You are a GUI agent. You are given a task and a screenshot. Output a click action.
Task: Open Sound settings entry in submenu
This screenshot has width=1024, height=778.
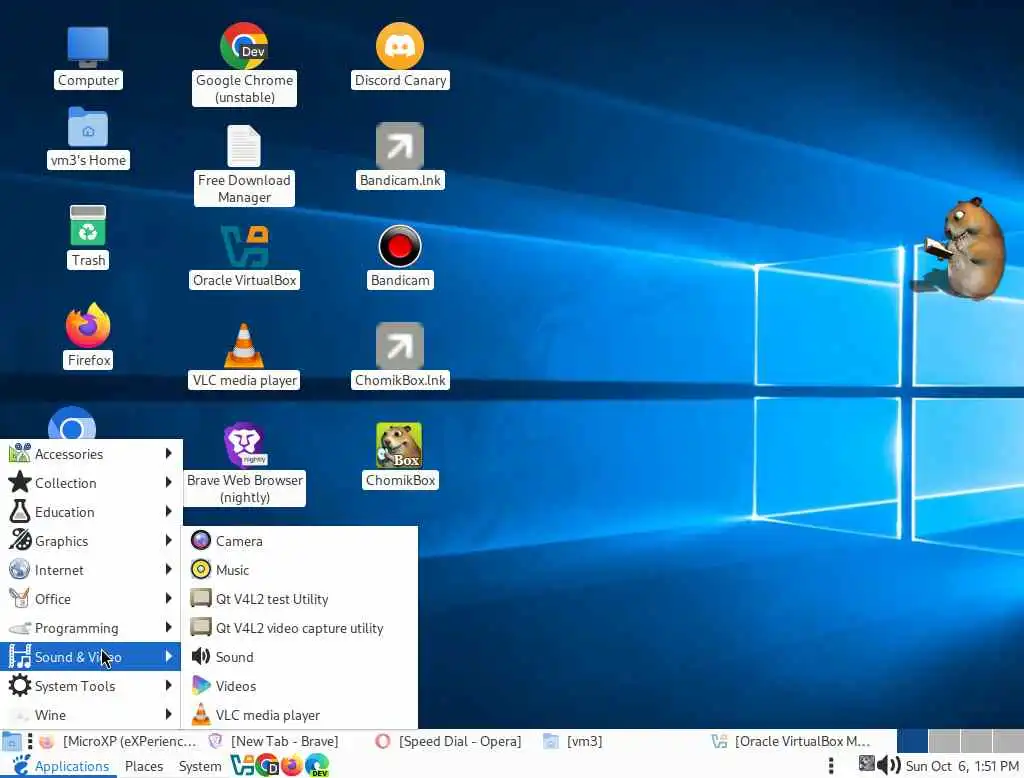point(300,656)
